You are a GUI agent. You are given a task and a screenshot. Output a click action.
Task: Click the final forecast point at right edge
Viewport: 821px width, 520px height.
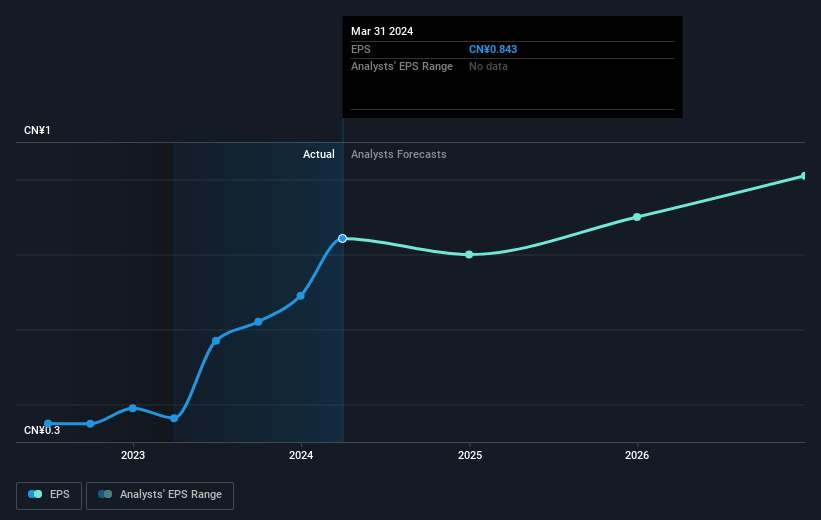[804, 176]
